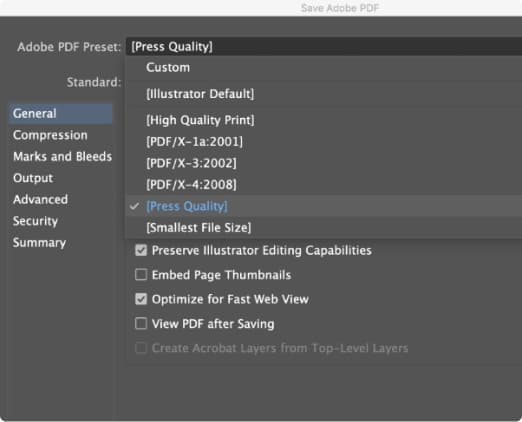Choose the PDF/X-3:2002 preset
522x422 pixels.
coord(323,163)
